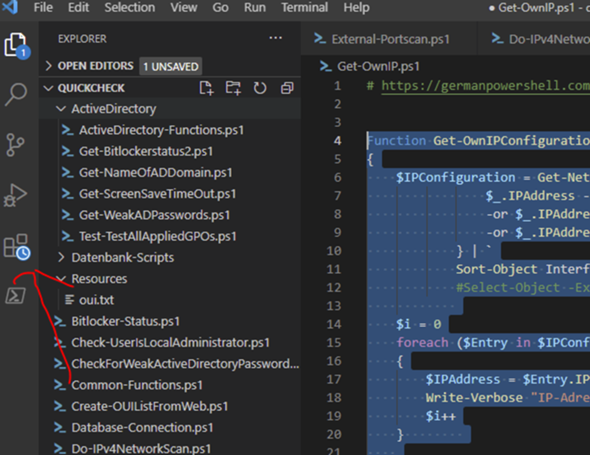Click Get-OwnIP.ps1 breadcrumb label

[x=378, y=67]
